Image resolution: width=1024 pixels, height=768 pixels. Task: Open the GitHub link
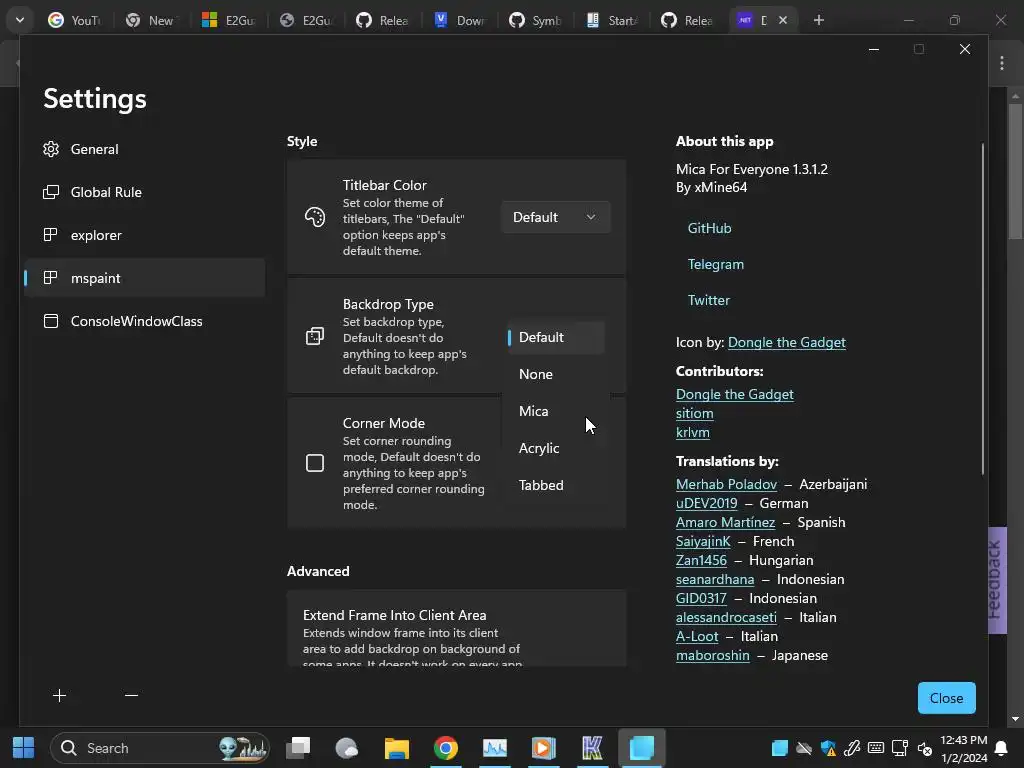[x=709, y=228]
